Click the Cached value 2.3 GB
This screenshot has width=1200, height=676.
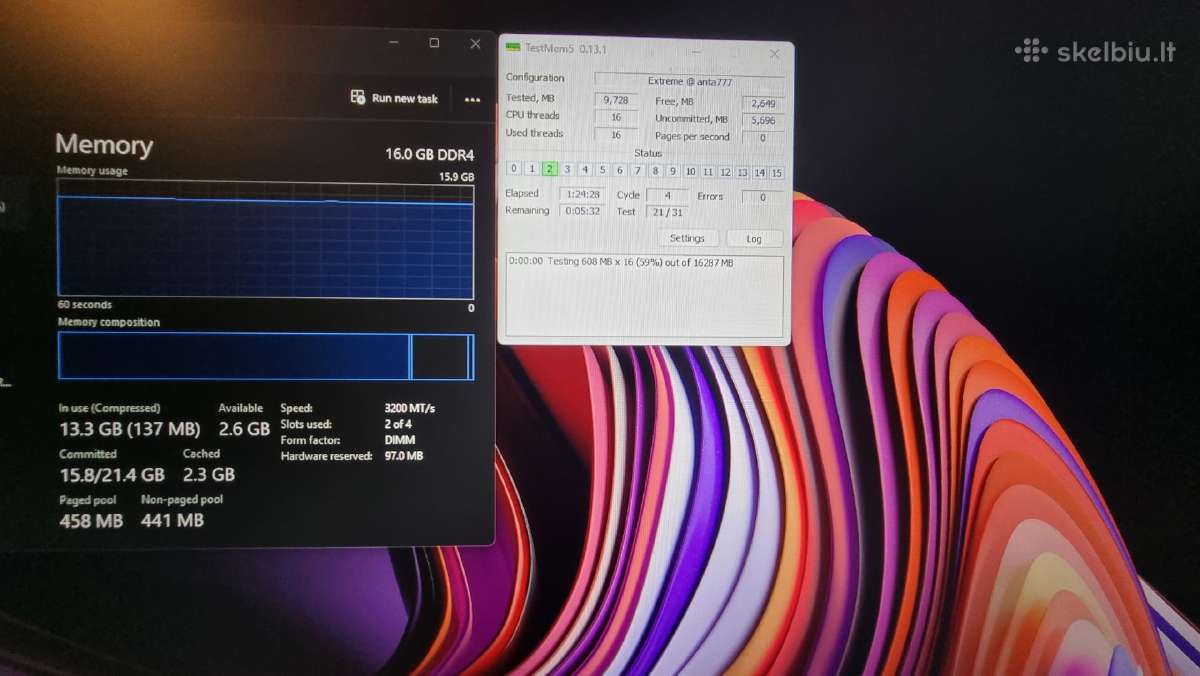coord(209,474)
